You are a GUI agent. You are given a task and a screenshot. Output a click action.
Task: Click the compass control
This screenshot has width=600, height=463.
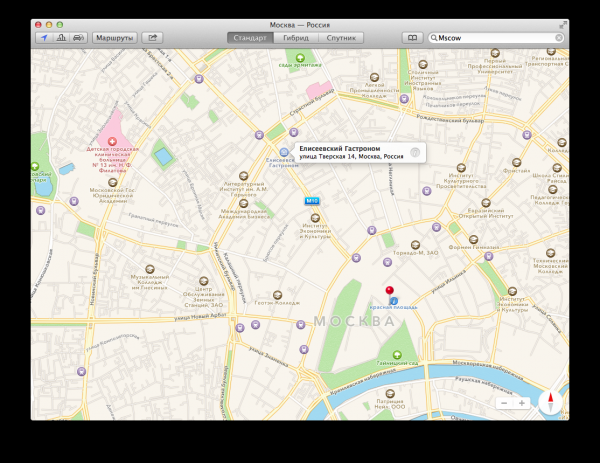[550, 403]
